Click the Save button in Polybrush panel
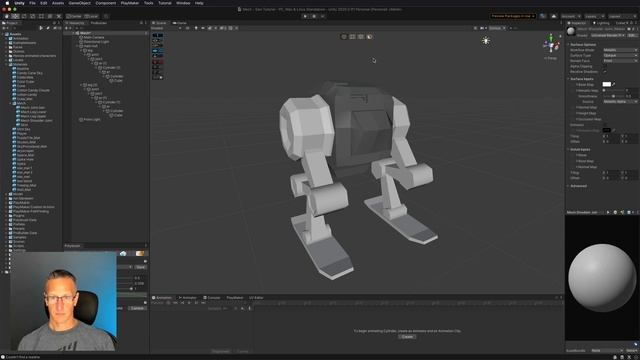Screen dimensions: 640x360 click(x=141, y=267)
